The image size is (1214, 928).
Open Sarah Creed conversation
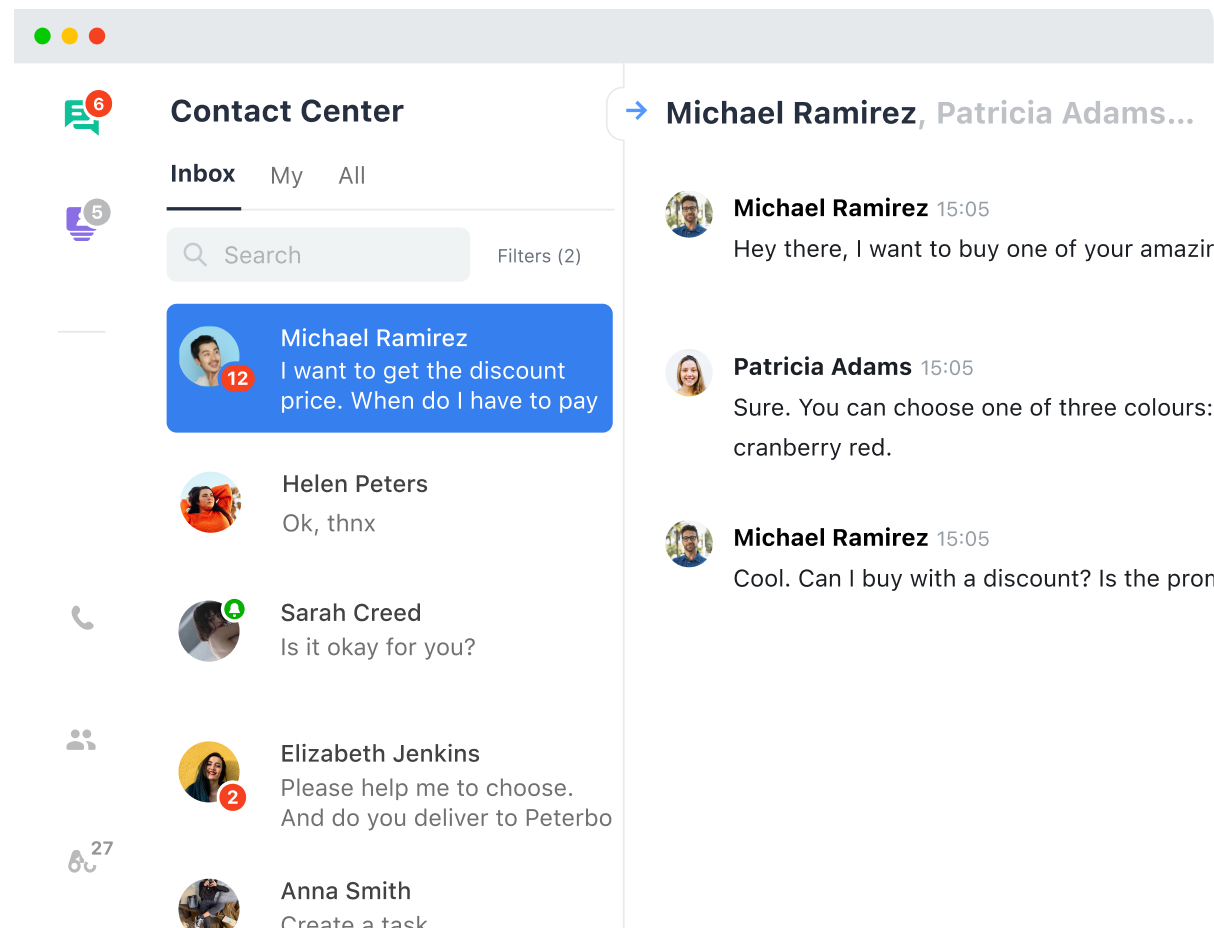389,630
